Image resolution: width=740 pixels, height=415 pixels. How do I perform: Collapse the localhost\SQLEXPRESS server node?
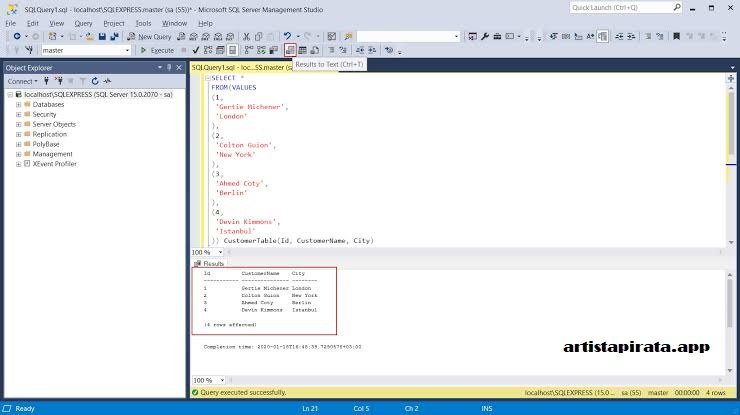coord(10,94)
